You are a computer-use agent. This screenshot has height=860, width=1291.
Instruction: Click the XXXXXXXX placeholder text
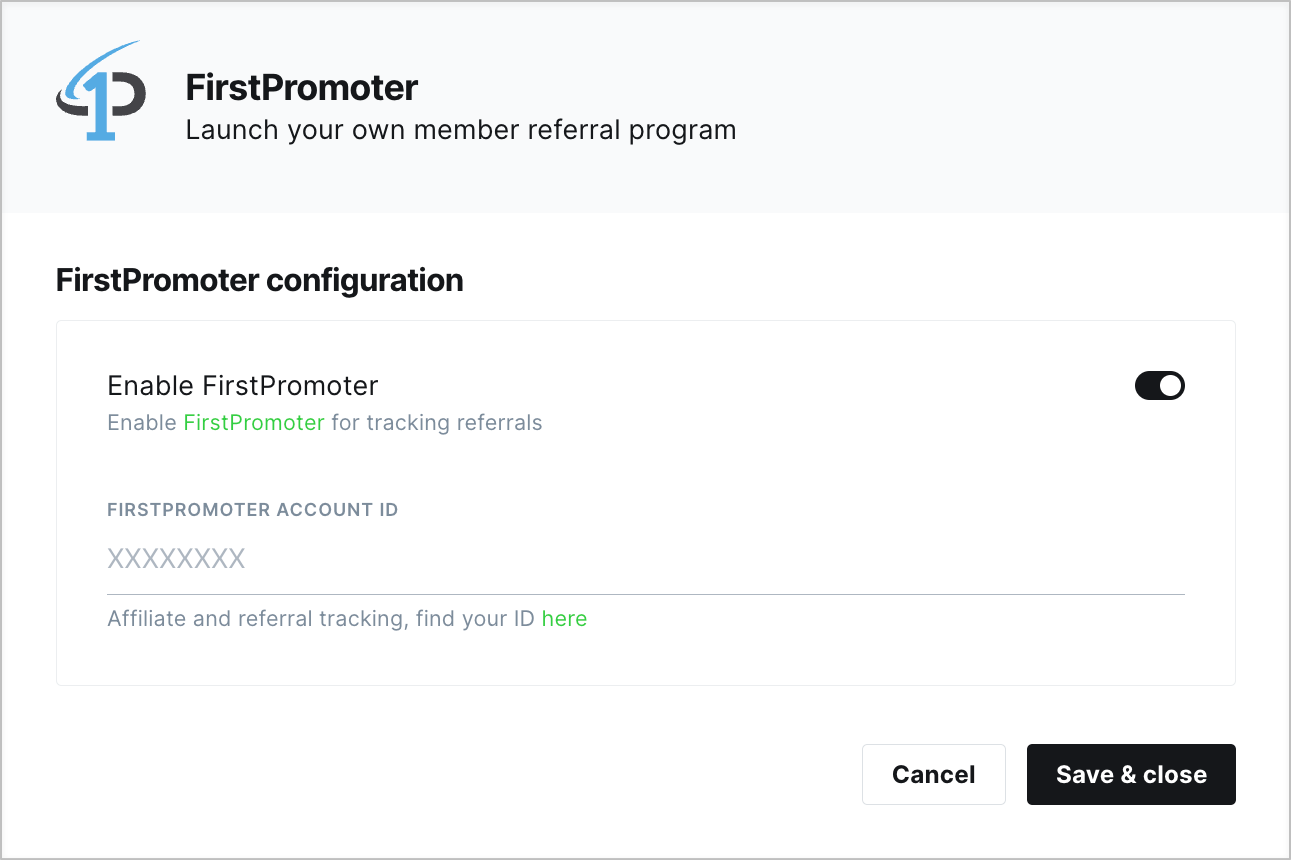click(176, 559)
